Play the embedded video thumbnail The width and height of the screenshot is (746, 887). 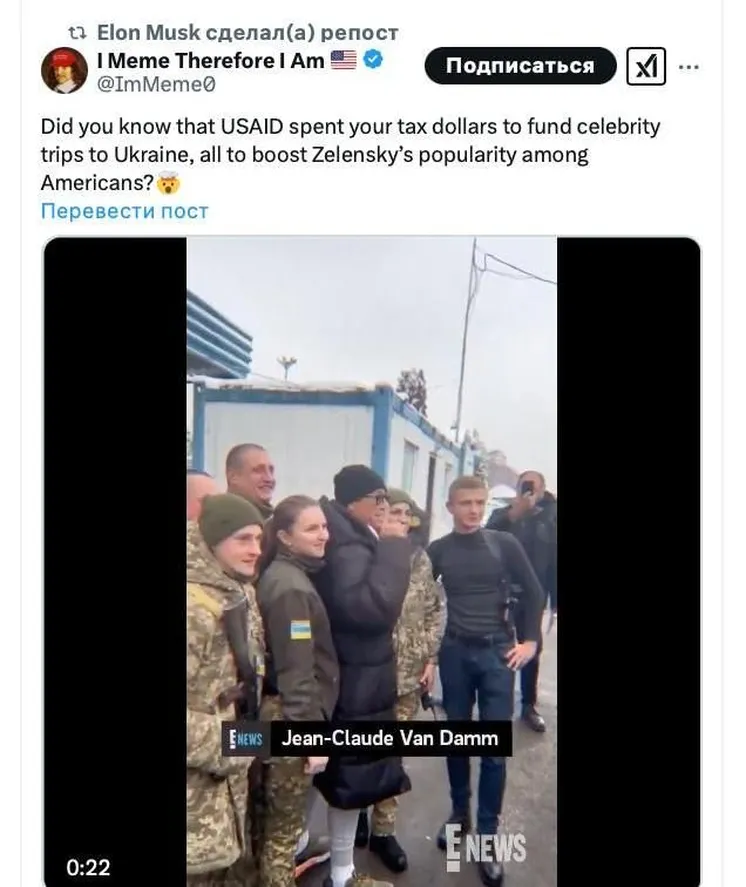372,561
